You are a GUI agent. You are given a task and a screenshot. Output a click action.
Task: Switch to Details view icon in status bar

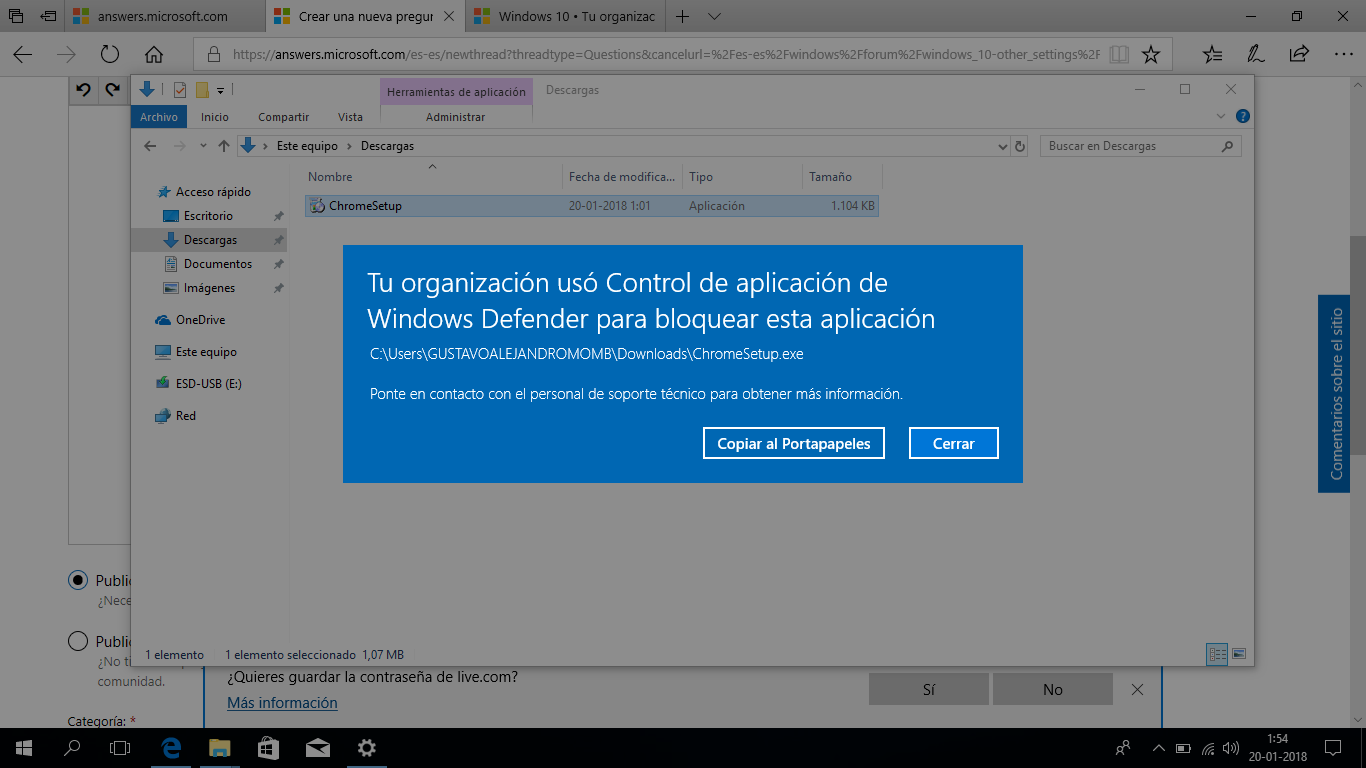[x=1218, y=654]
